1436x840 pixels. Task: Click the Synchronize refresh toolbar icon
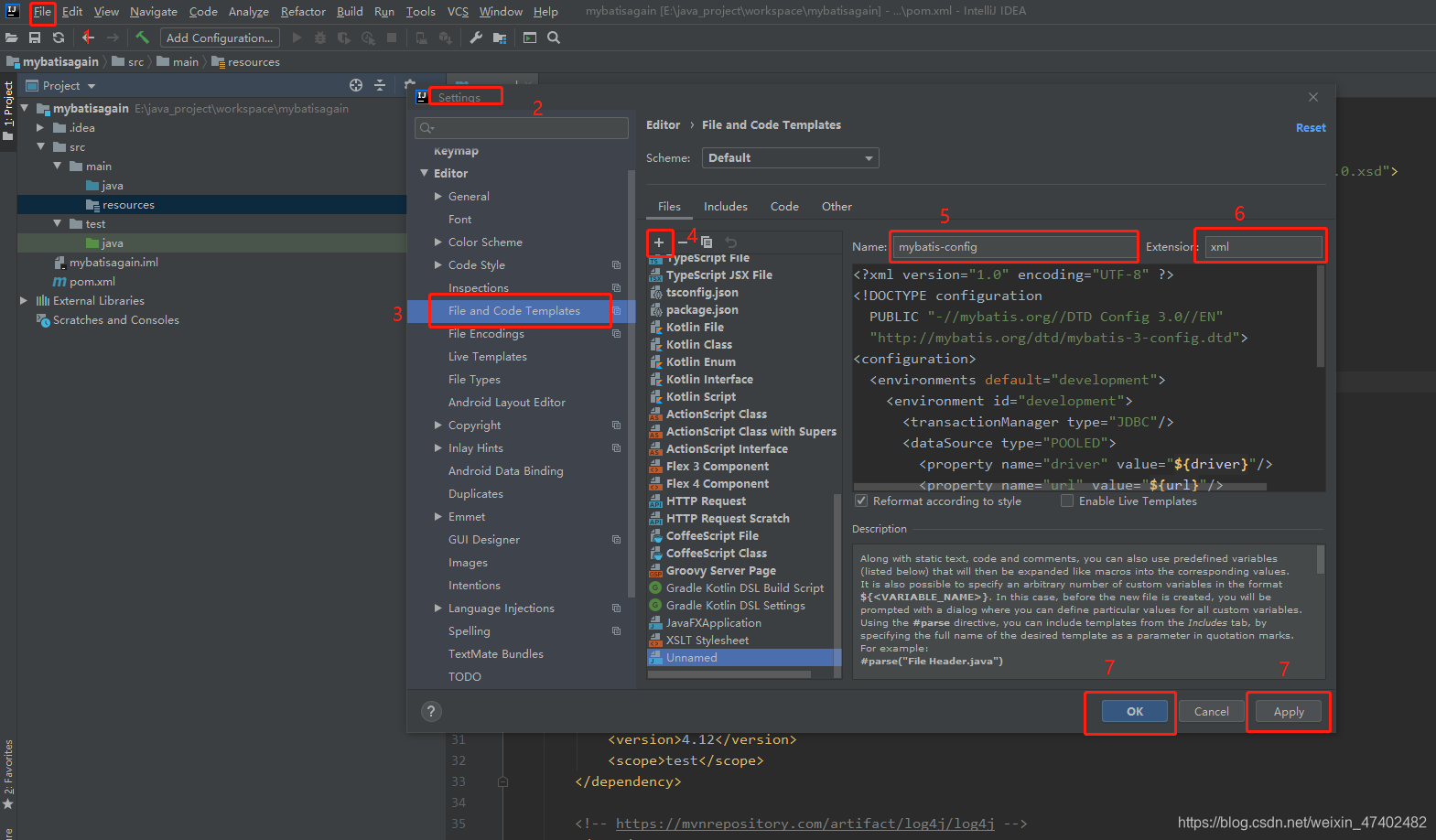click(x=59, y=38)
